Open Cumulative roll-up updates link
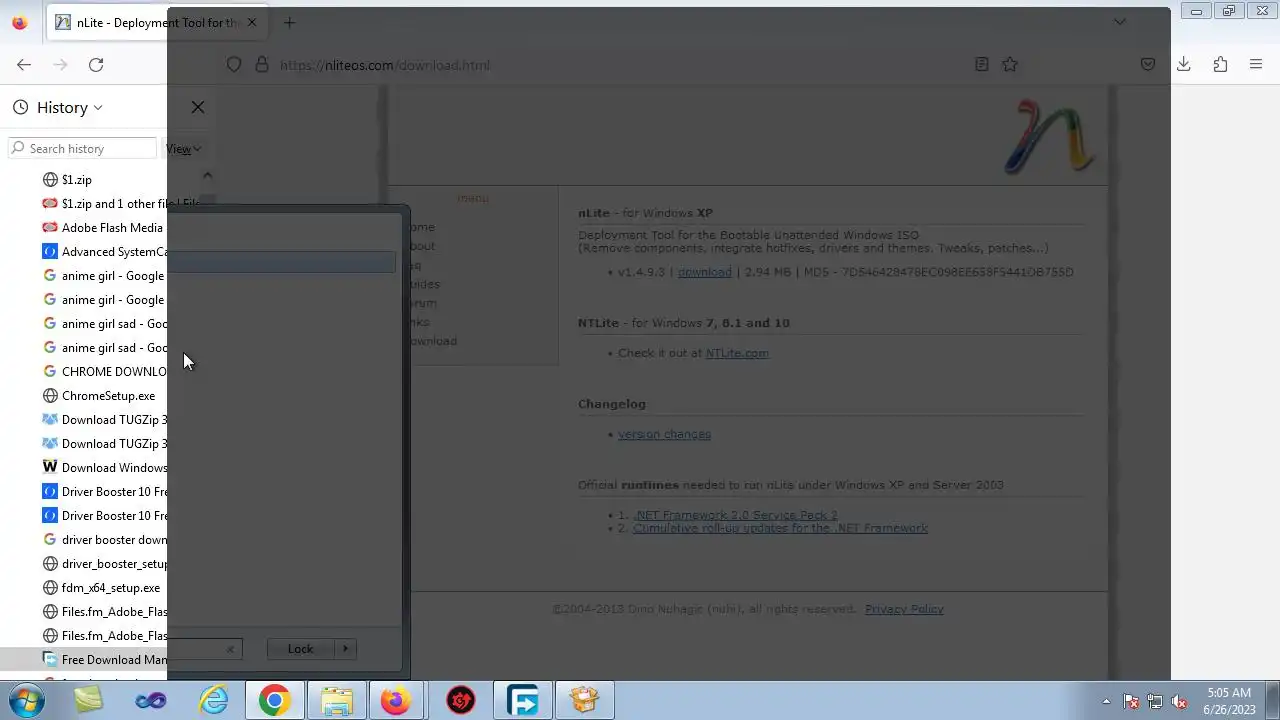The height and width of the screenshot is (720, 1280). [780, 528]
